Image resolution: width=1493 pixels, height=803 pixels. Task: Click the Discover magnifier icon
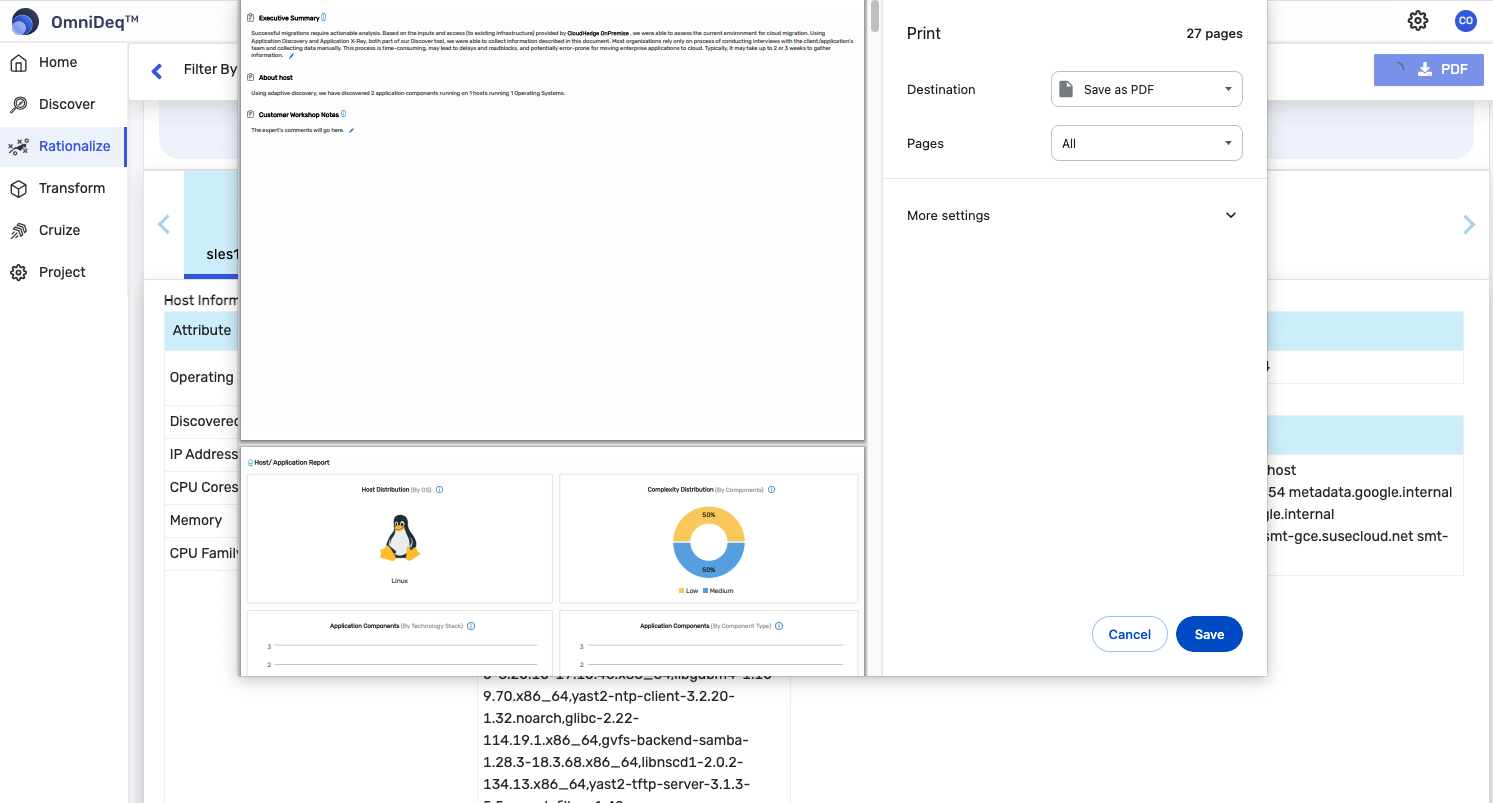point(18,105)
